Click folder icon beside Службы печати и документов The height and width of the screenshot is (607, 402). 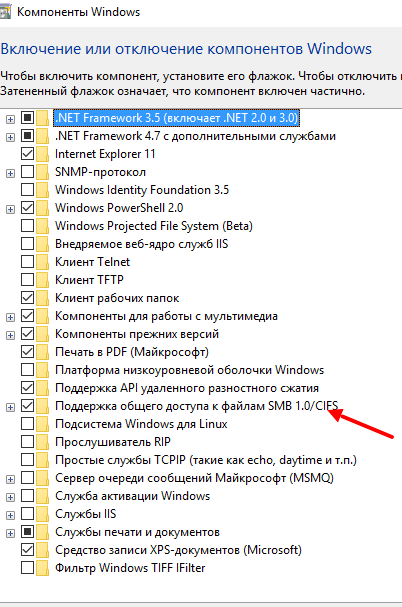[x=43, y=532]
